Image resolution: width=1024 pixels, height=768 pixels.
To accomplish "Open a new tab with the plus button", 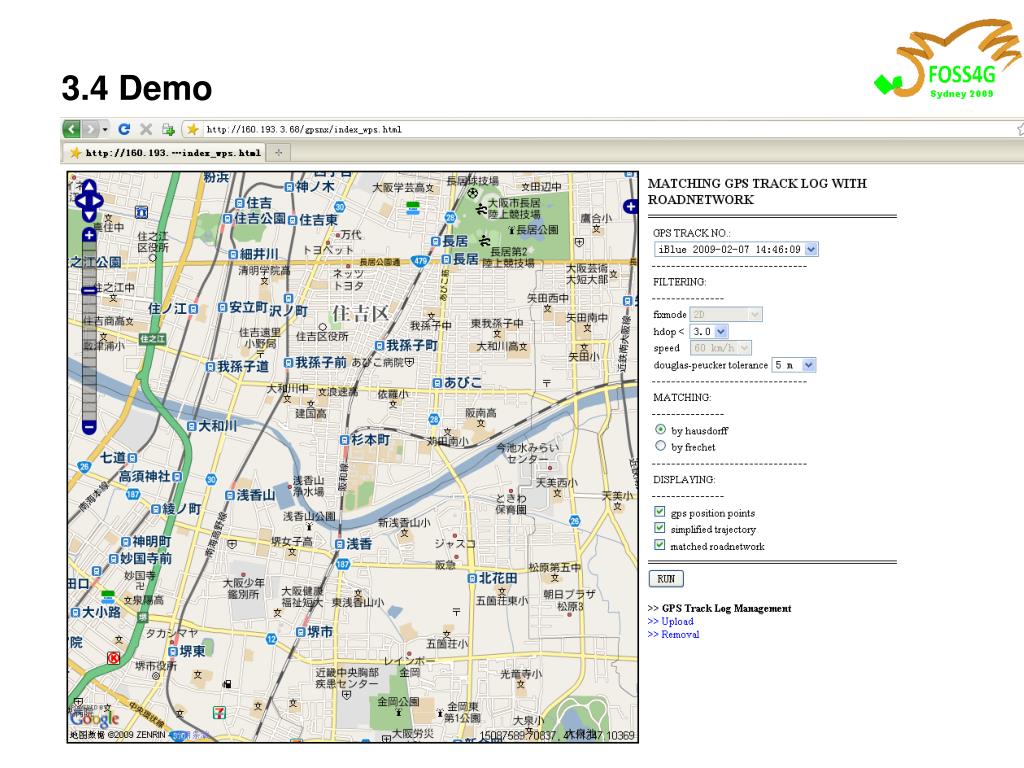I will tap(279, 153).
